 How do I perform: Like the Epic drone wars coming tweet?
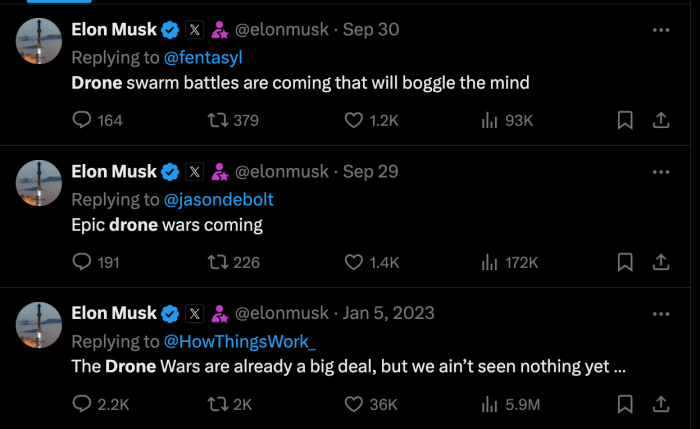(x=353, y=262)
